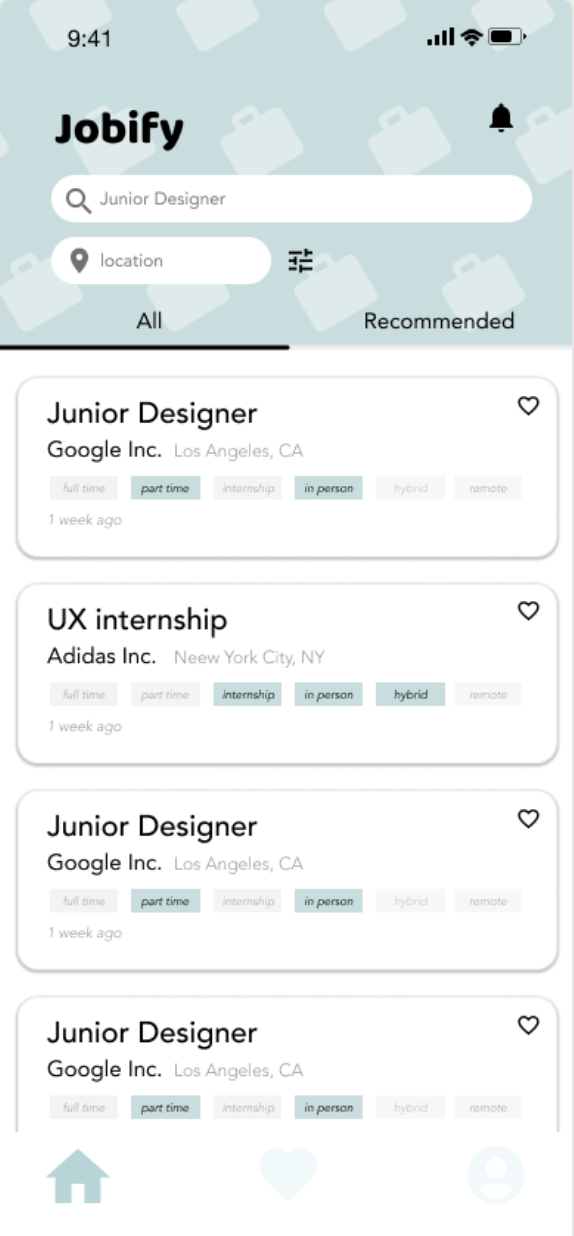Viewport: 574px width, 1236px height.
Task: Tap part time tag on first listing
Action: (165, 488)
